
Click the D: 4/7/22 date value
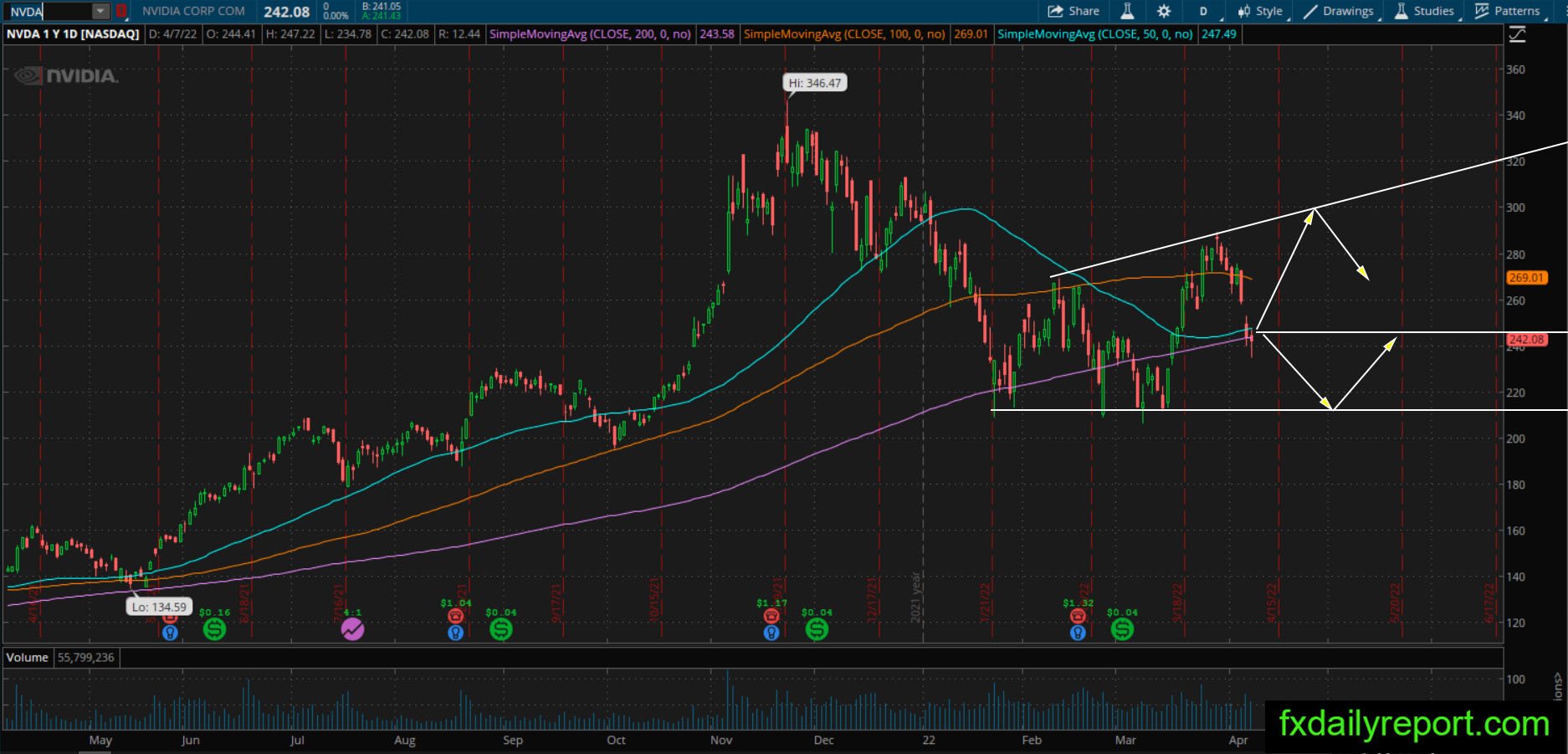173,34
